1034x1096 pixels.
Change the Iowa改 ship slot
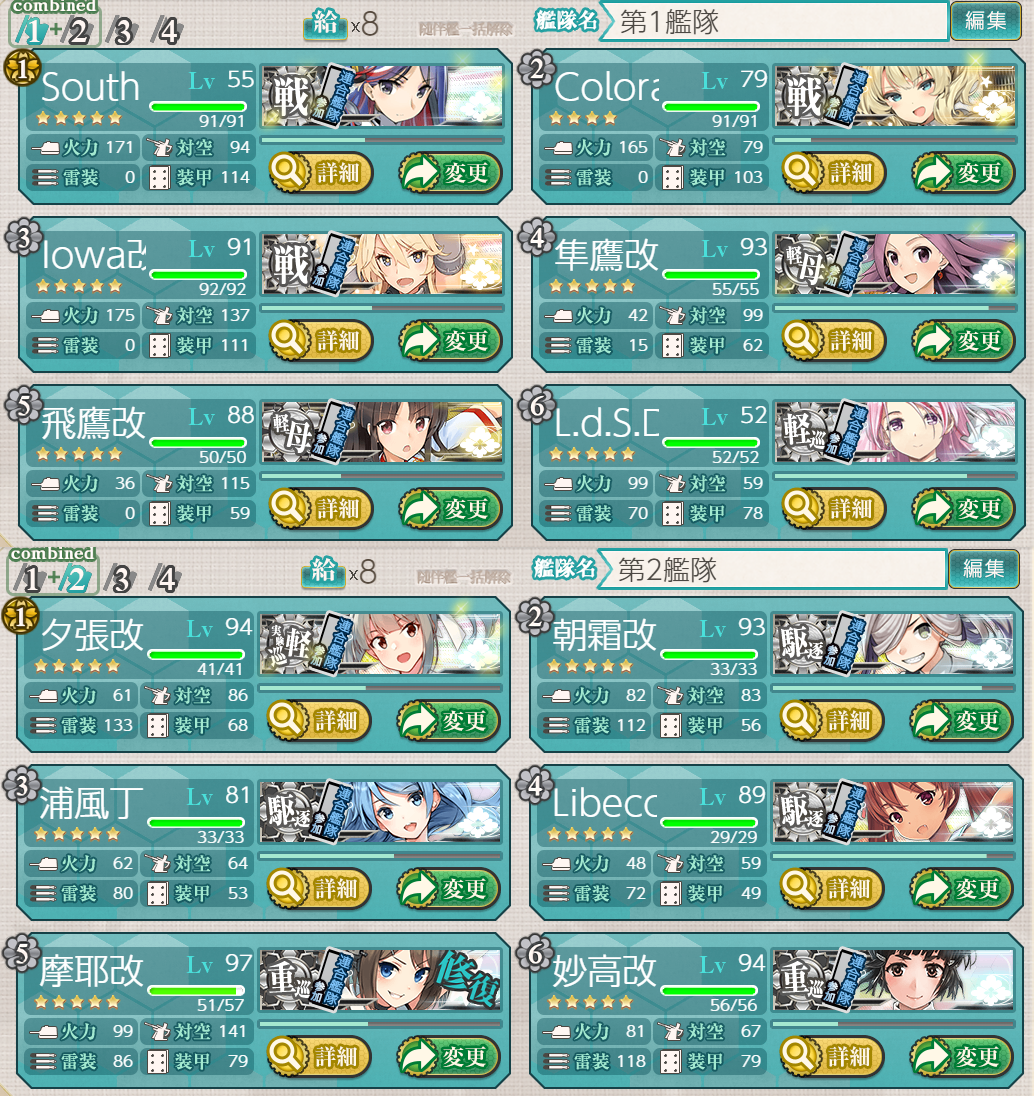450,341
